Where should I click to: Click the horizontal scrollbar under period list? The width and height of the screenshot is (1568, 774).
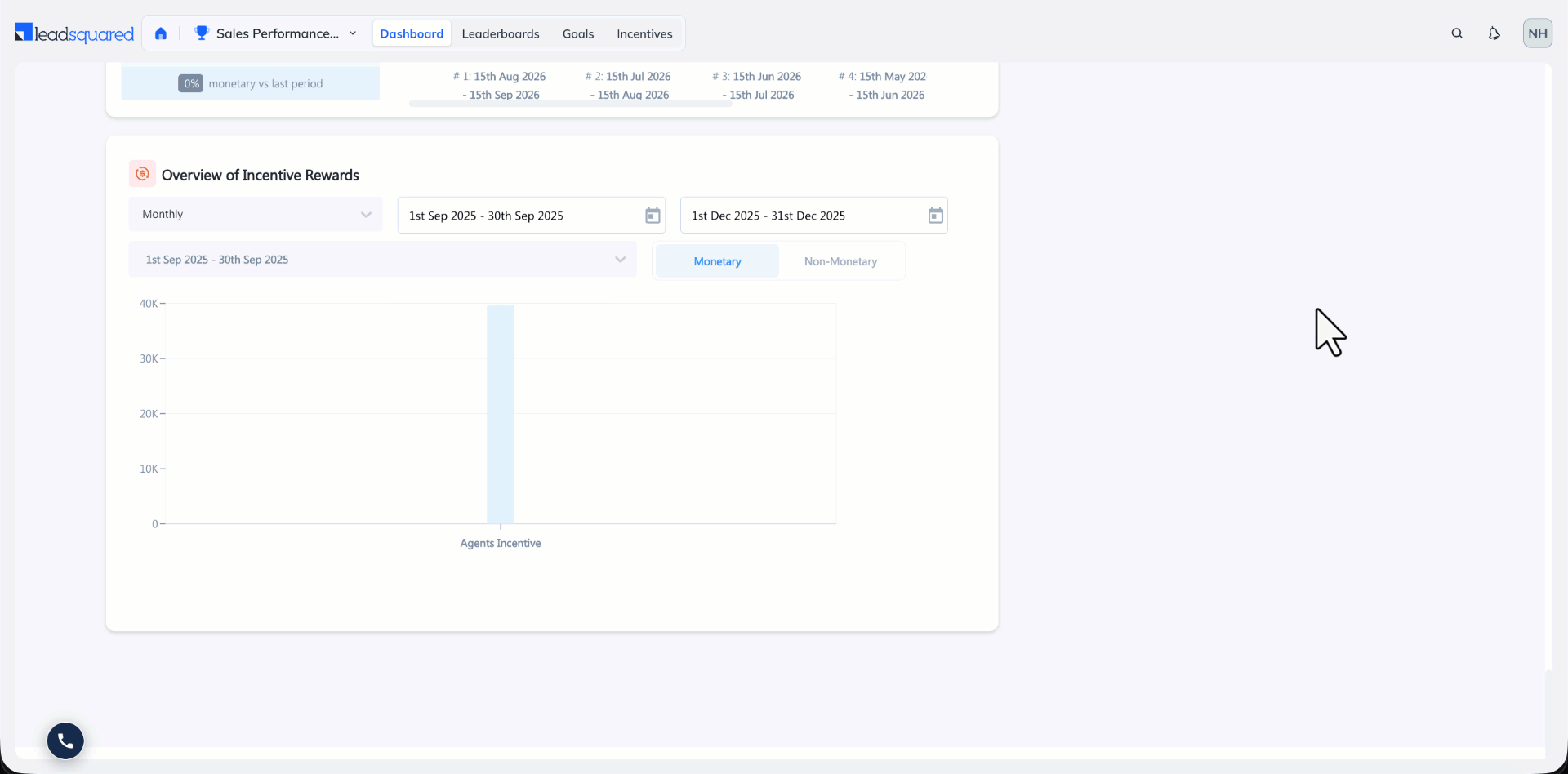point(570,104)
